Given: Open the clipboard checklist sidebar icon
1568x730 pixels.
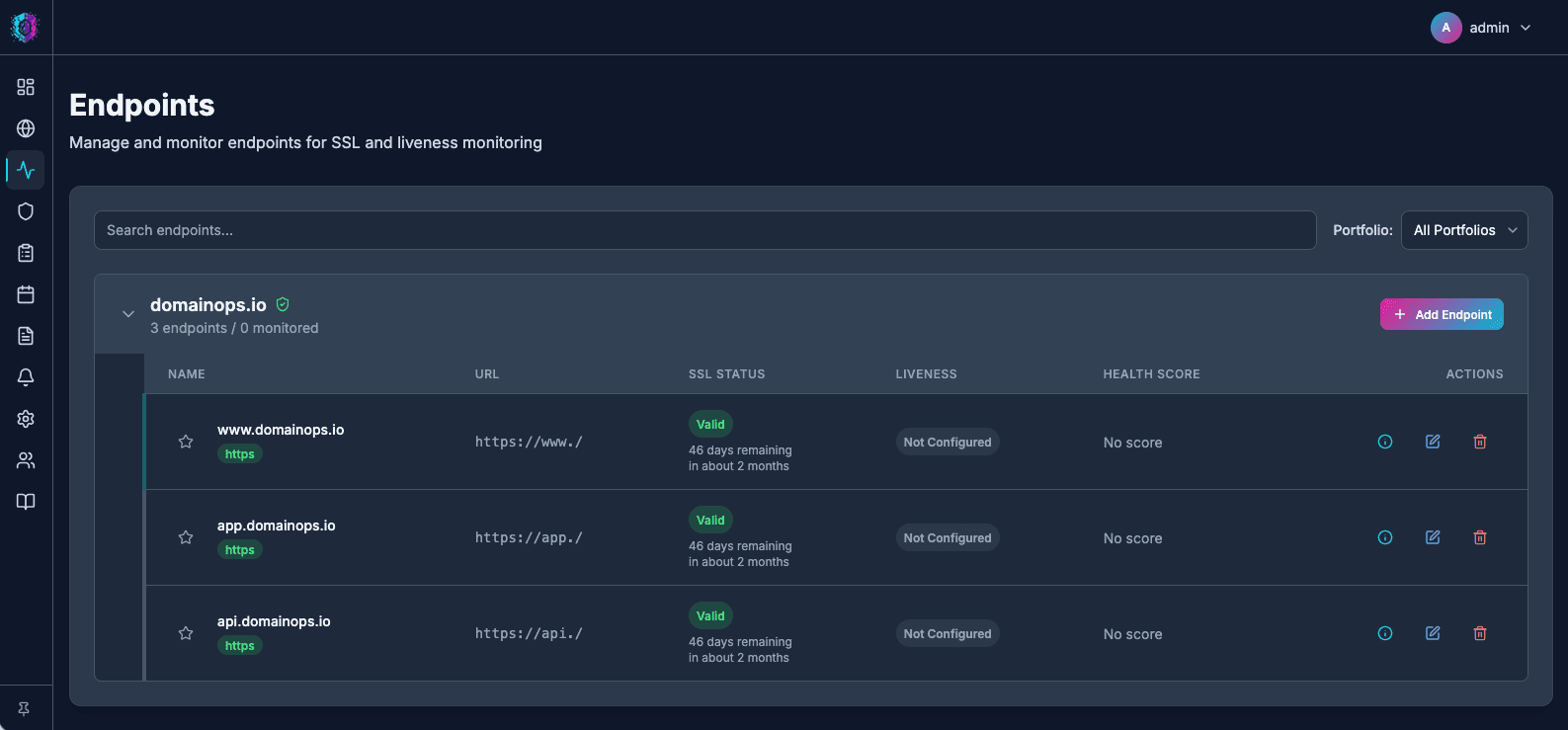Looking at the screenshot, I should coord(26,253).
